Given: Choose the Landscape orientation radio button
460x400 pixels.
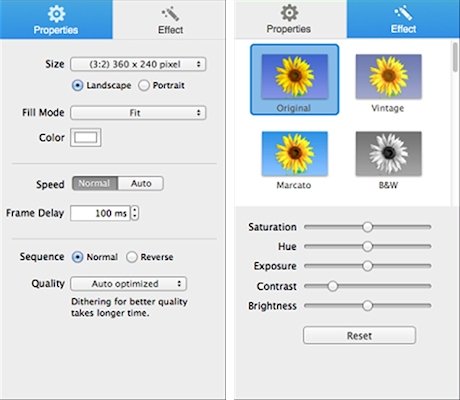Looking at the screenshot, I should (77, 85).
